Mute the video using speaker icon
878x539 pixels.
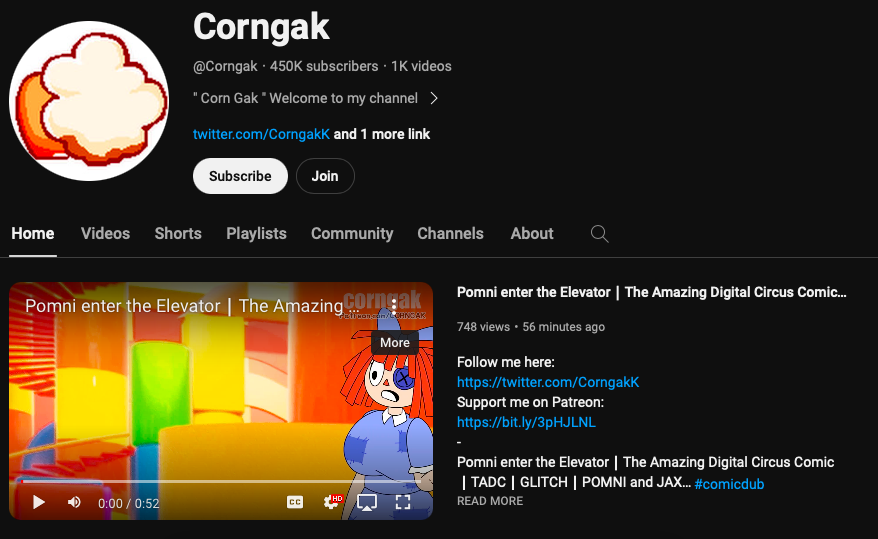pos(74,502)
